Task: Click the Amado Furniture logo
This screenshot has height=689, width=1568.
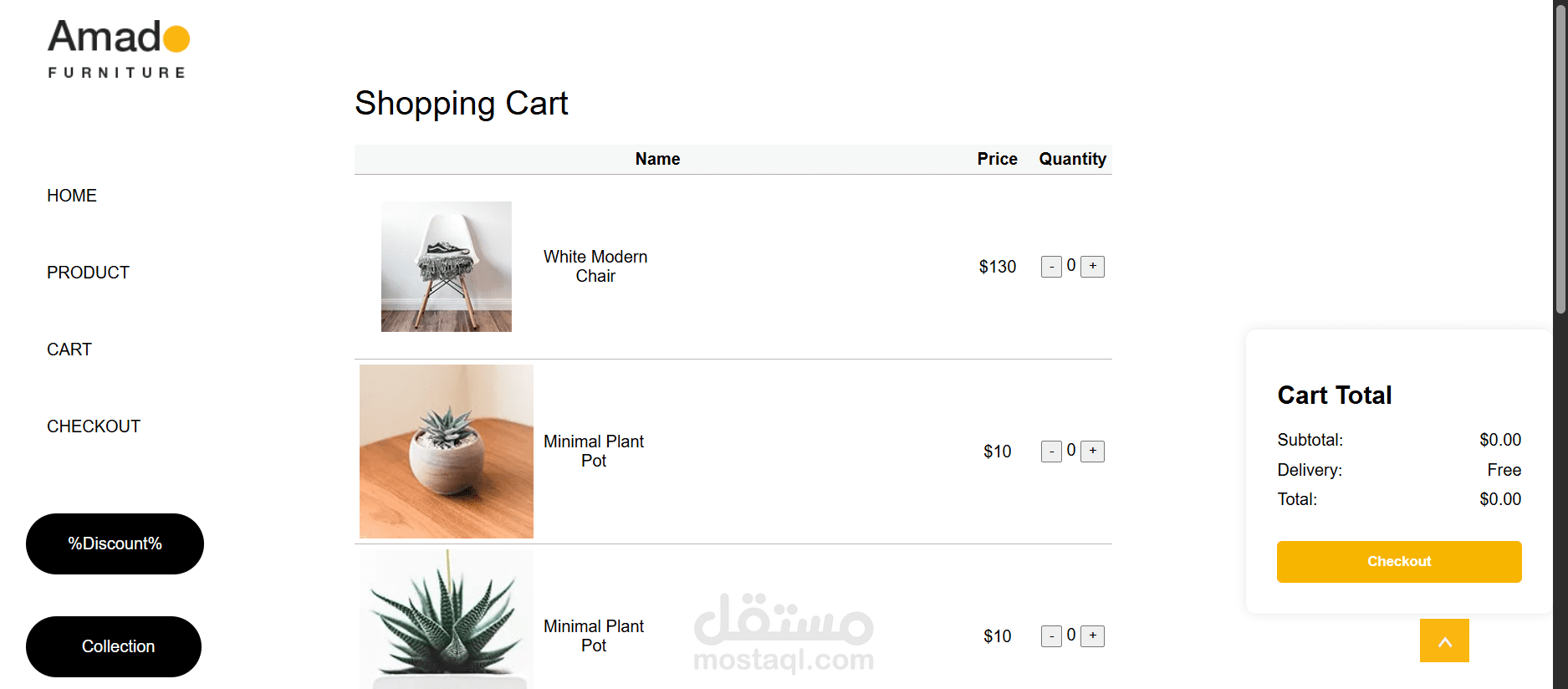Action: tap(118, 49)
